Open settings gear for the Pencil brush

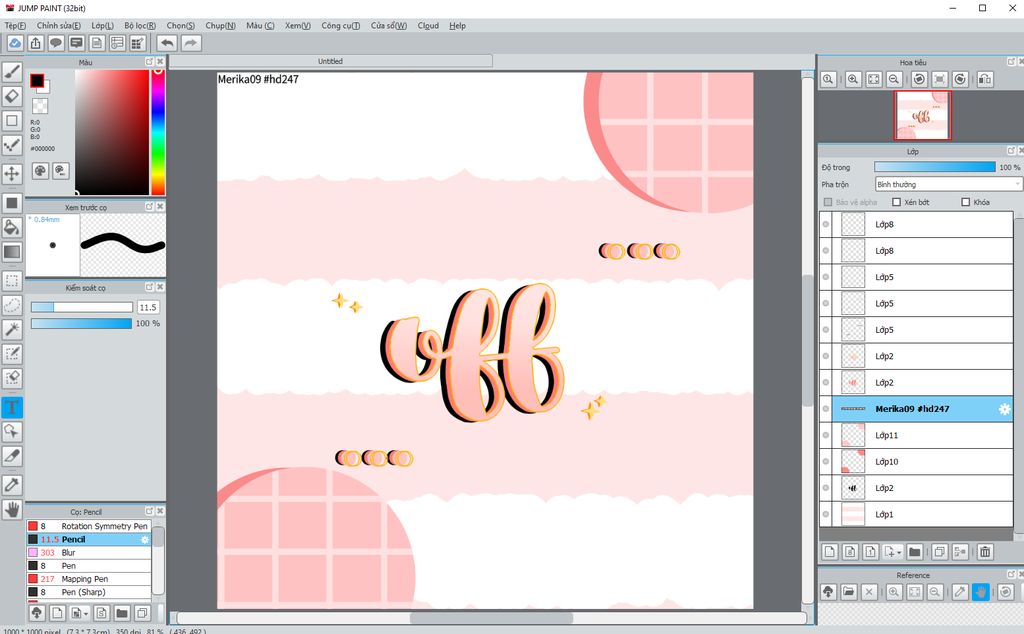click(x=145, y=540)
